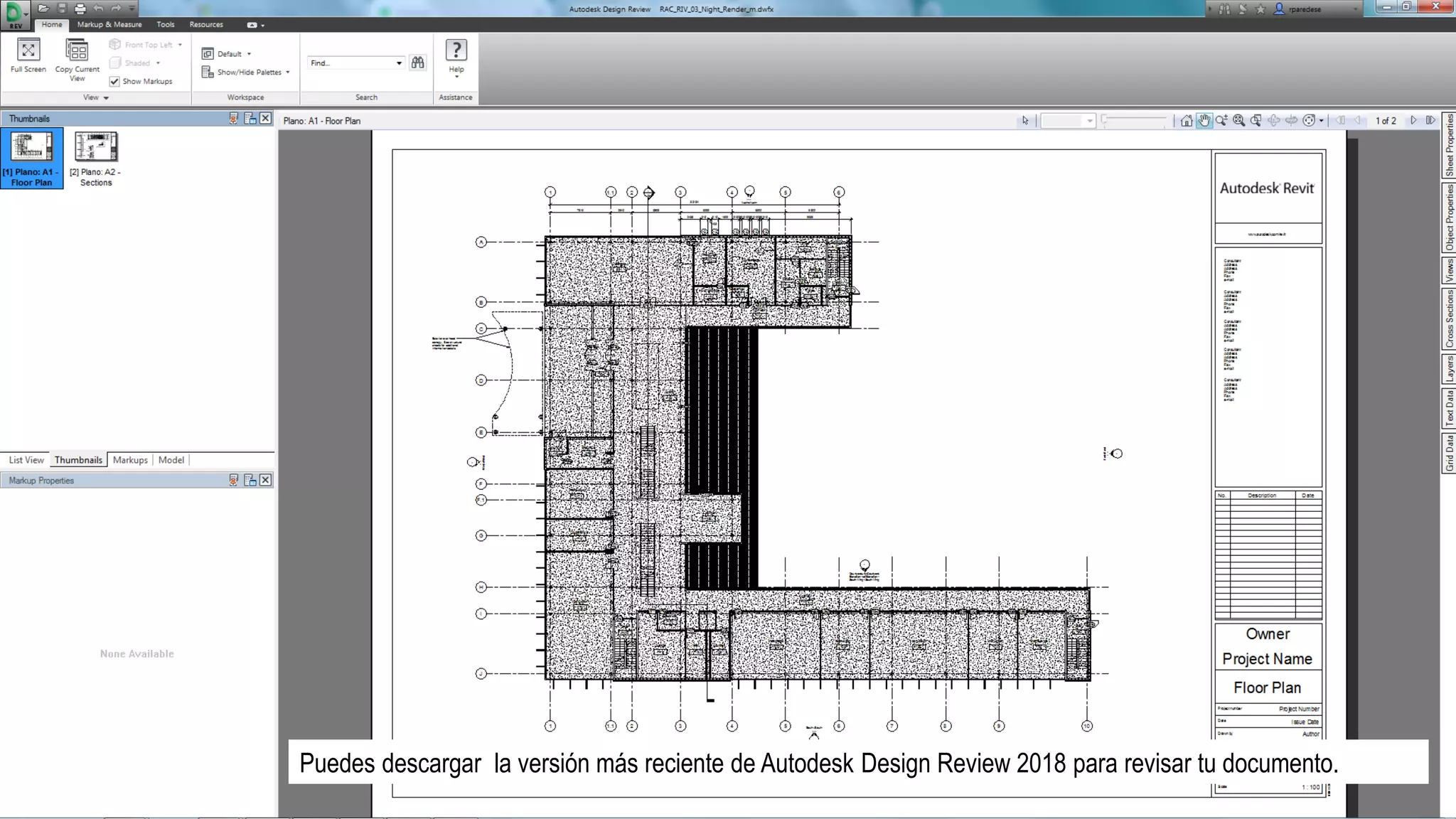The width and height of the screenshot is (1456, 819).
Task: Click the Home view icon in the canvas toolbar
Action: (x=1187, y=121)
